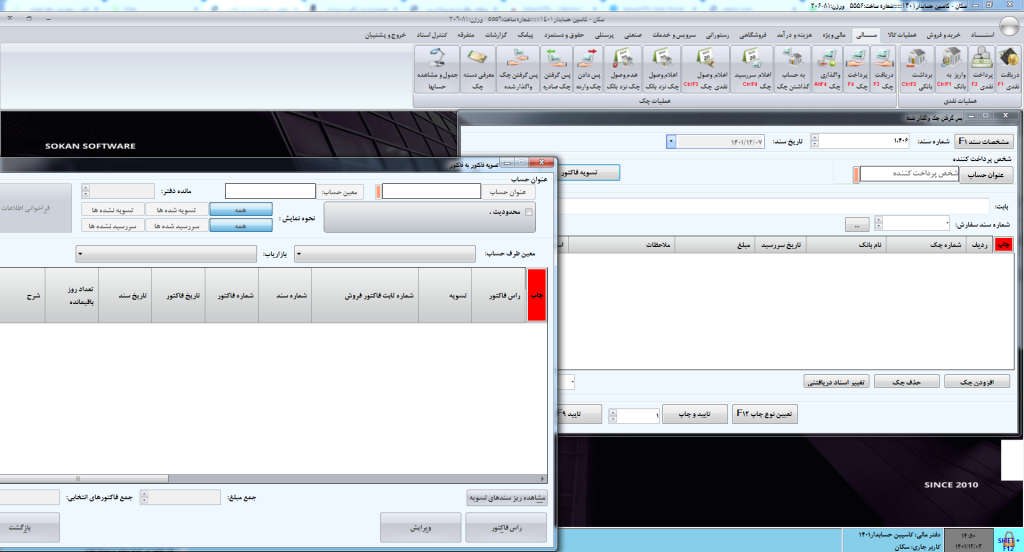The image size is (1024, 552).
Task: Open the اسناد ribbon tab
Action: (x=982, y=35)
